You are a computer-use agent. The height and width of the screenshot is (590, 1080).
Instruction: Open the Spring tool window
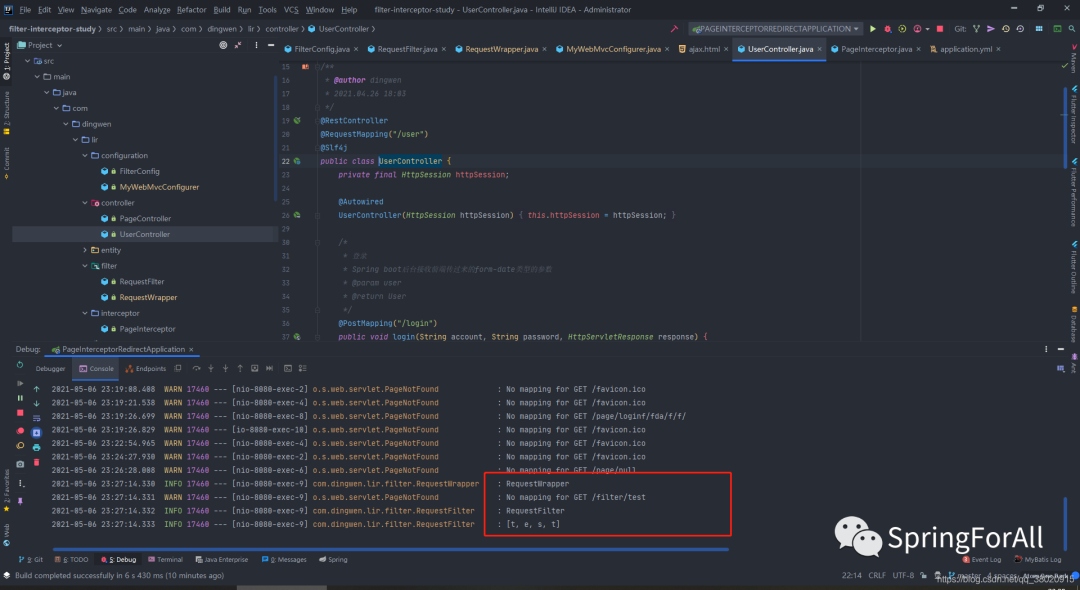click(x=333, y=560)
